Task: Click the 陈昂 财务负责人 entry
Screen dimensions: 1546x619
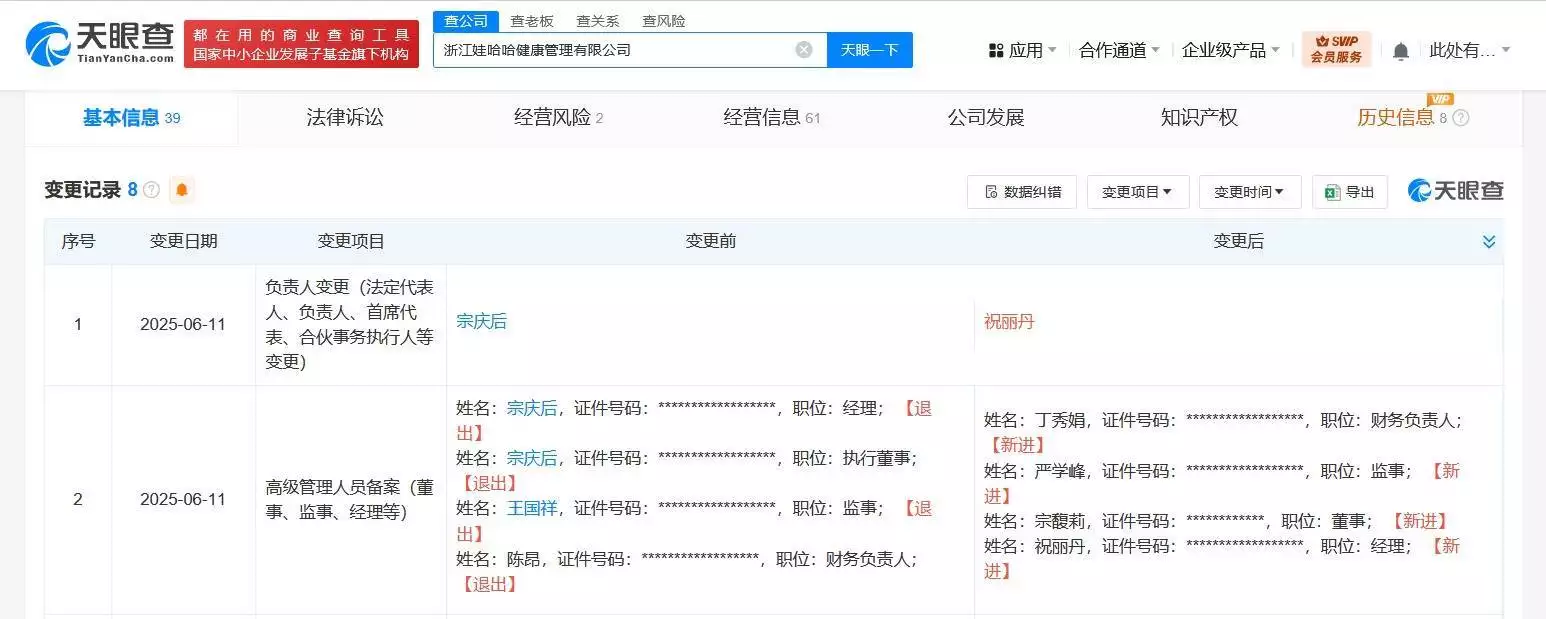Action: pos(688,571)
